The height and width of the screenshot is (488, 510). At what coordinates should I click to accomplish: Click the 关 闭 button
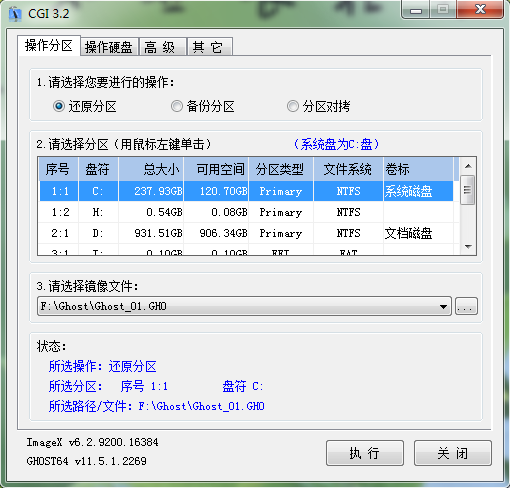click(x=453, y=453)
